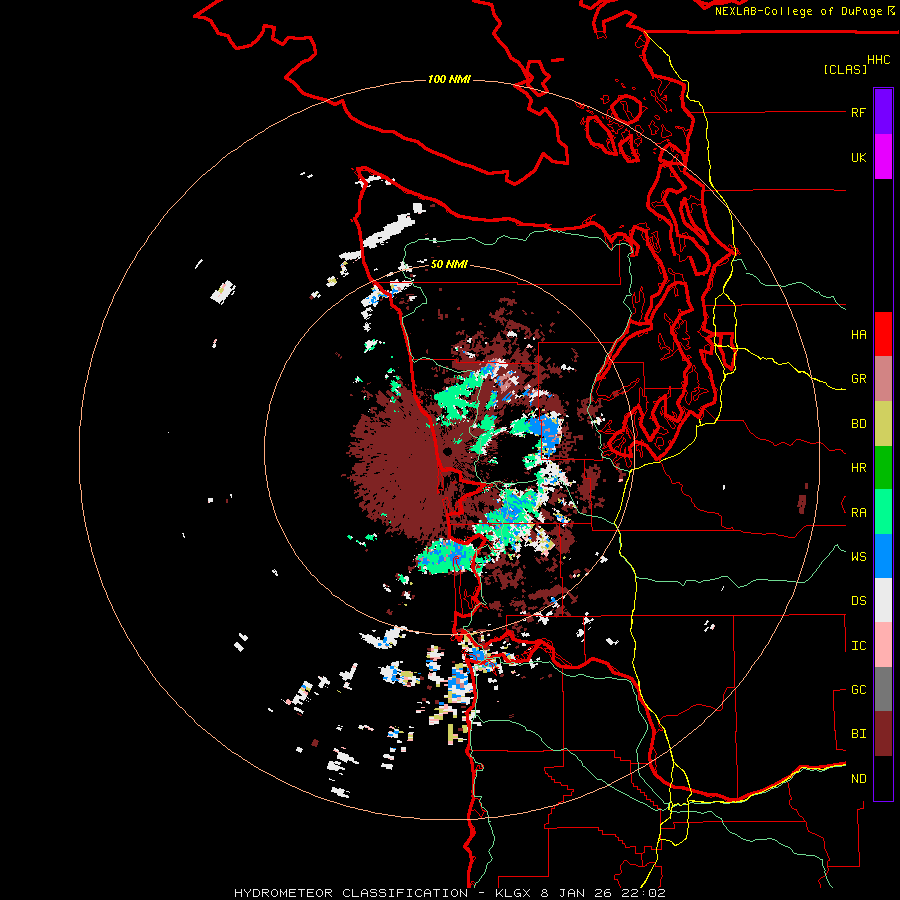
Task: Select the IC pink legend swatch
Action: [x=883, y=645]
